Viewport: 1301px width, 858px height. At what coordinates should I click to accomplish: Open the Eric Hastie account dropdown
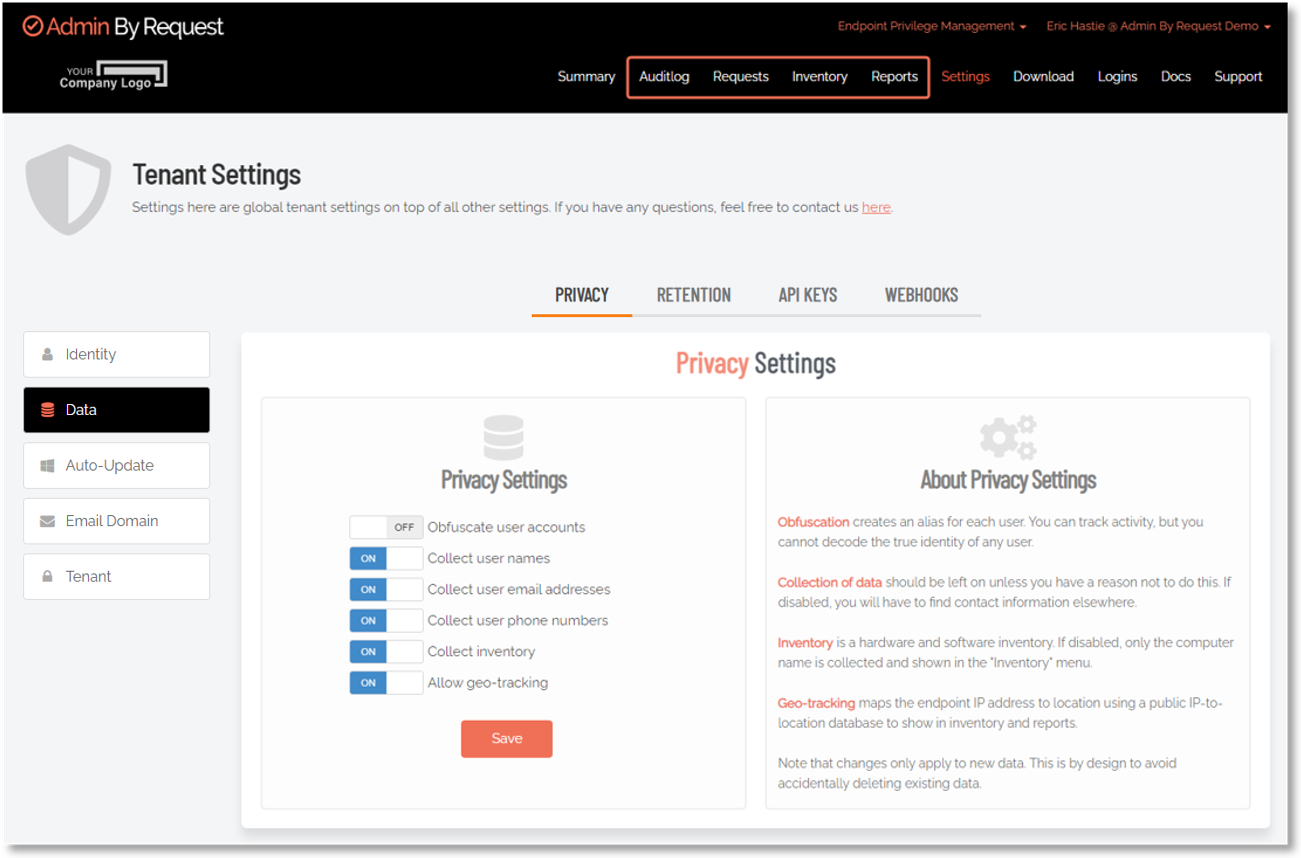(1158, 27)
